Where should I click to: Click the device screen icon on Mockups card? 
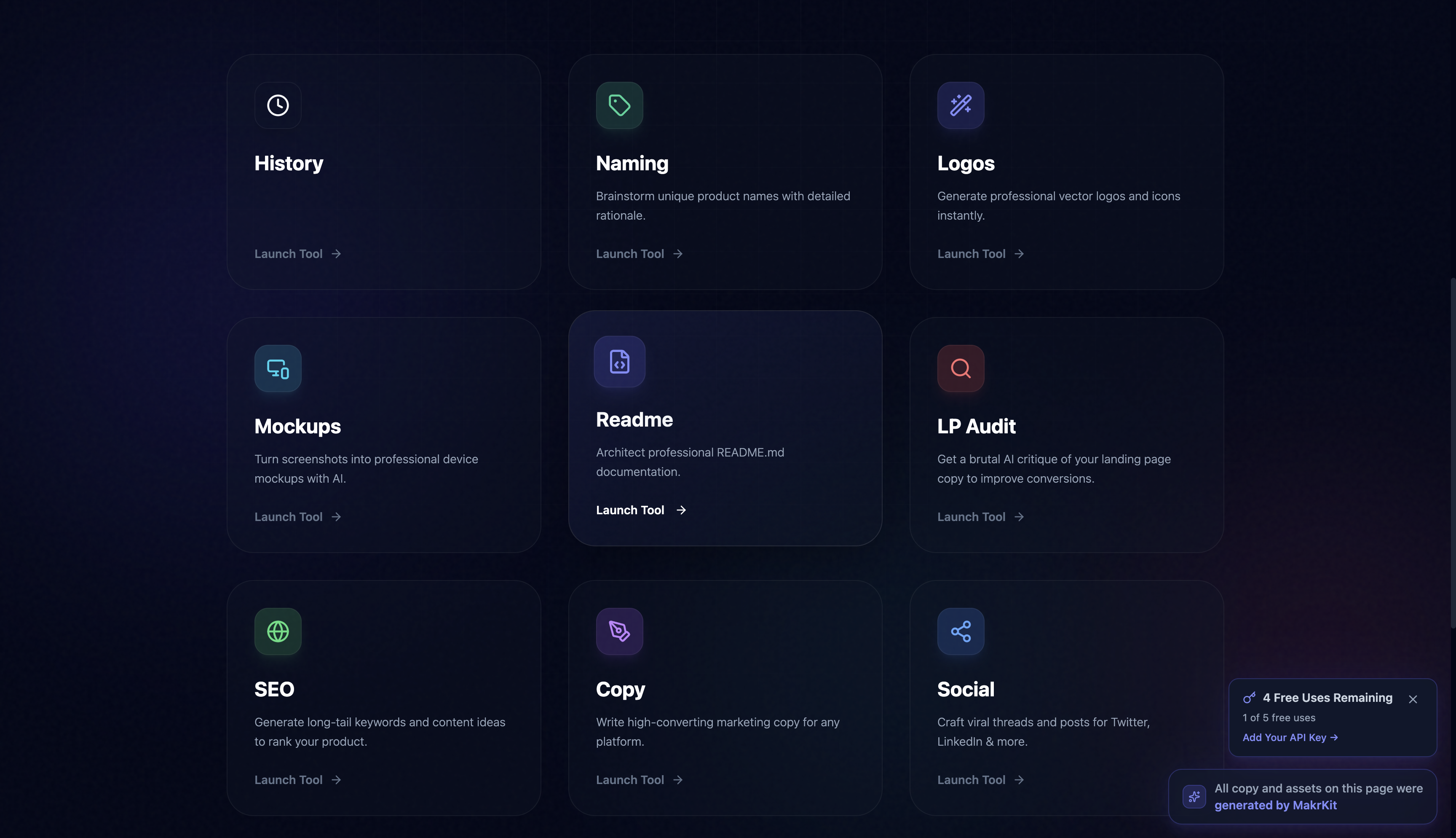278,368
